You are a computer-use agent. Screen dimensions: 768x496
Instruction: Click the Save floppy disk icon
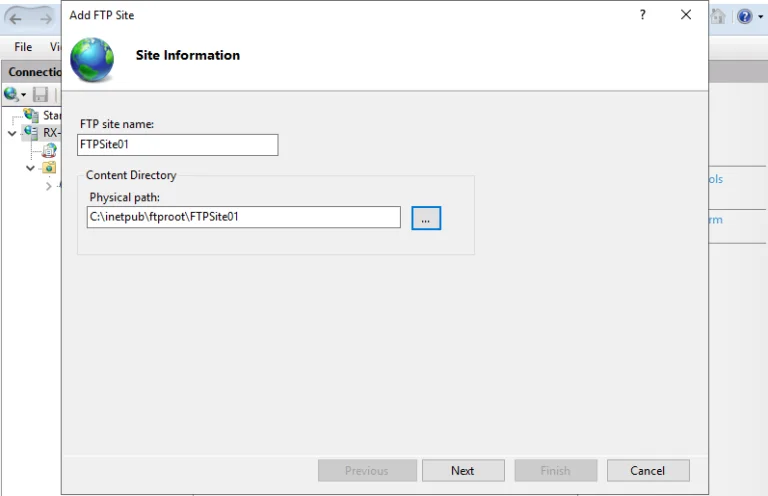pos(40,94)
